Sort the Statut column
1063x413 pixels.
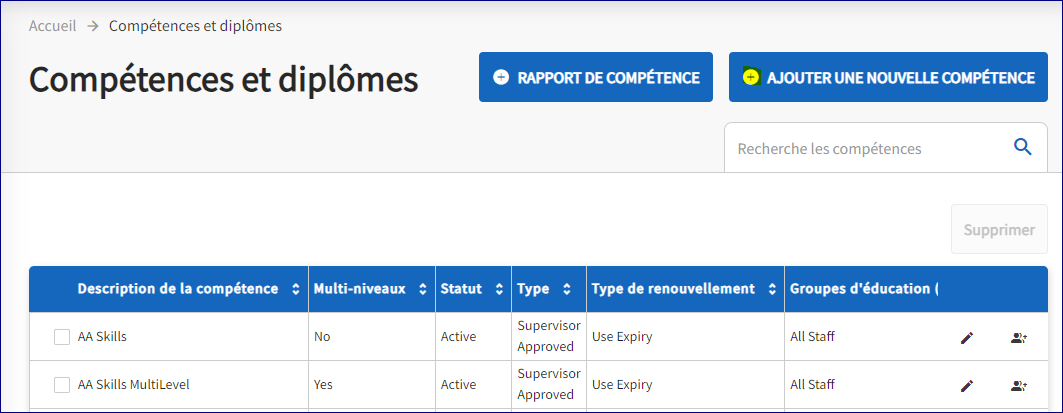pyautogui.click(x=499, y=290)
